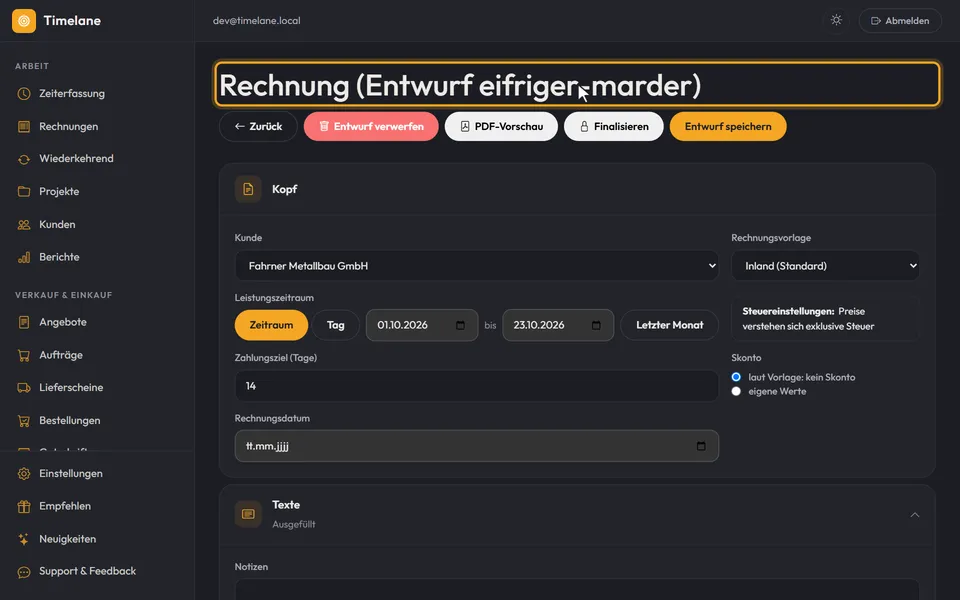Image resolution: width=960 pixels, height=600 pixels.
Task: Click the Berichte bar chart icon
Action: coord(24,257)
